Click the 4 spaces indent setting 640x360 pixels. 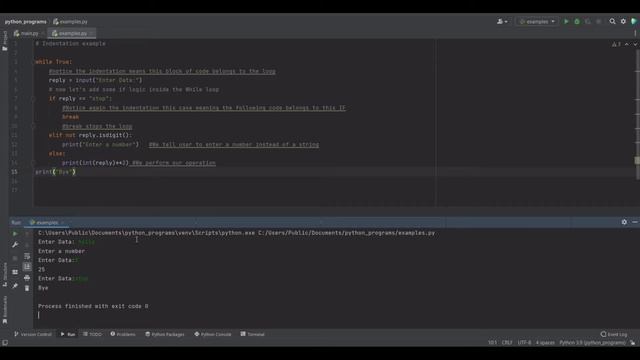click(x=545, y=343)
